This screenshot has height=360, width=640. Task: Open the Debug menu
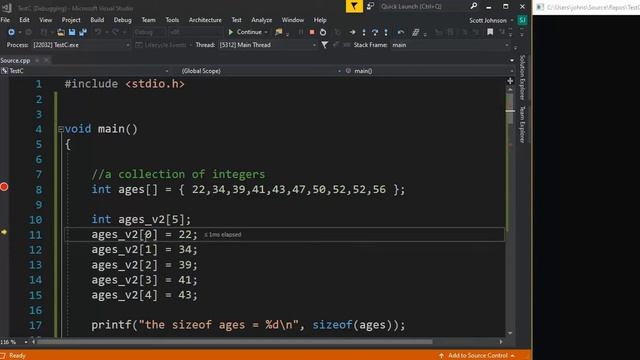(x=122, y=20)
